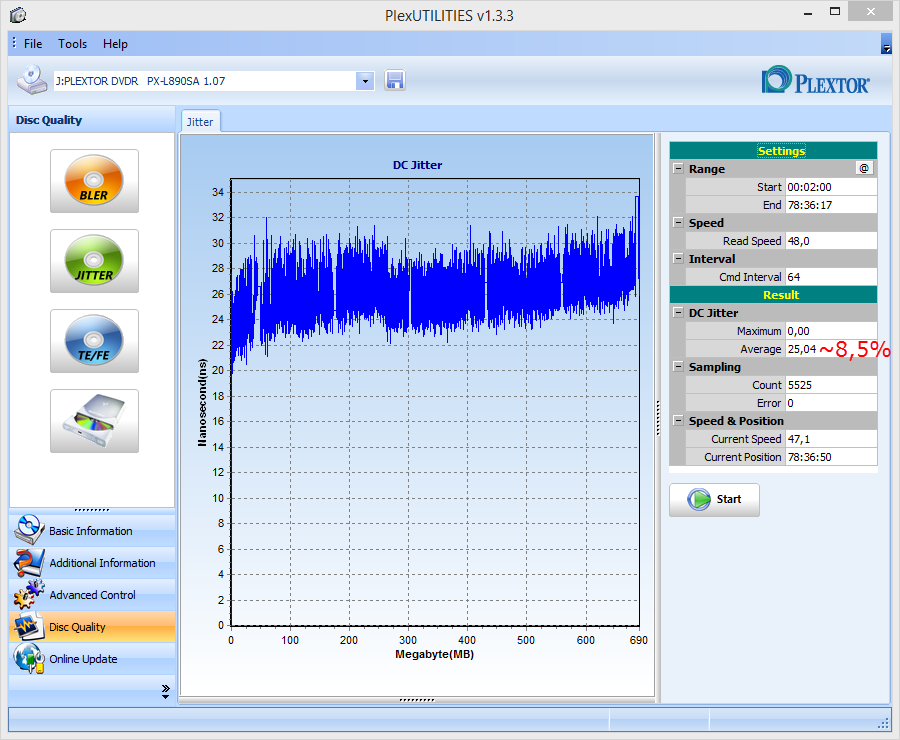The height and width of the screenshot is (740, 900).
Task: Click the save floppy disk icon
Action: [395, 80]
